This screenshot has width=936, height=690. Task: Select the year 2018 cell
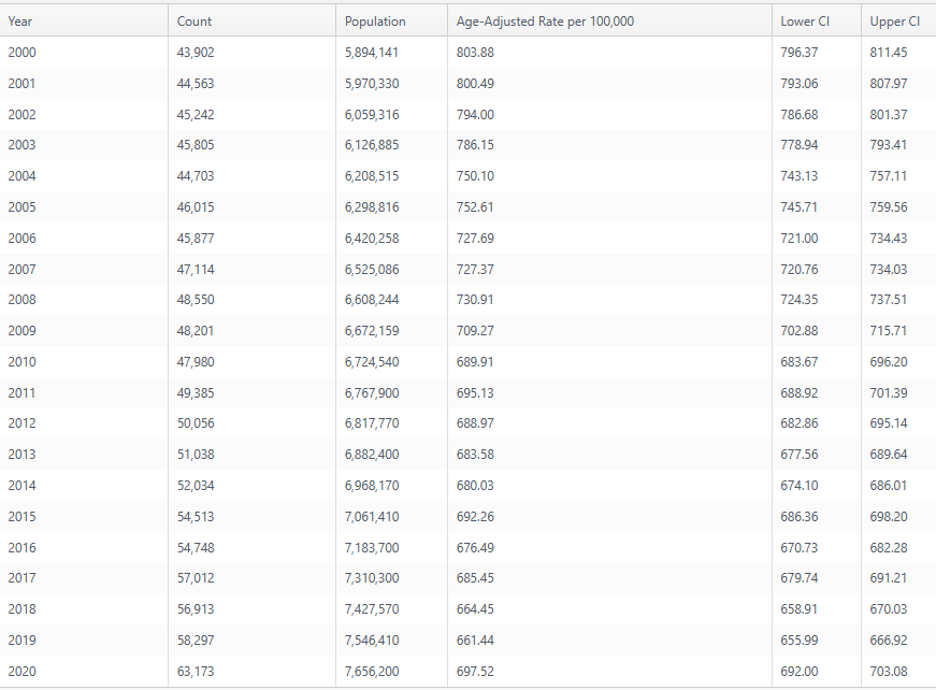22,609
